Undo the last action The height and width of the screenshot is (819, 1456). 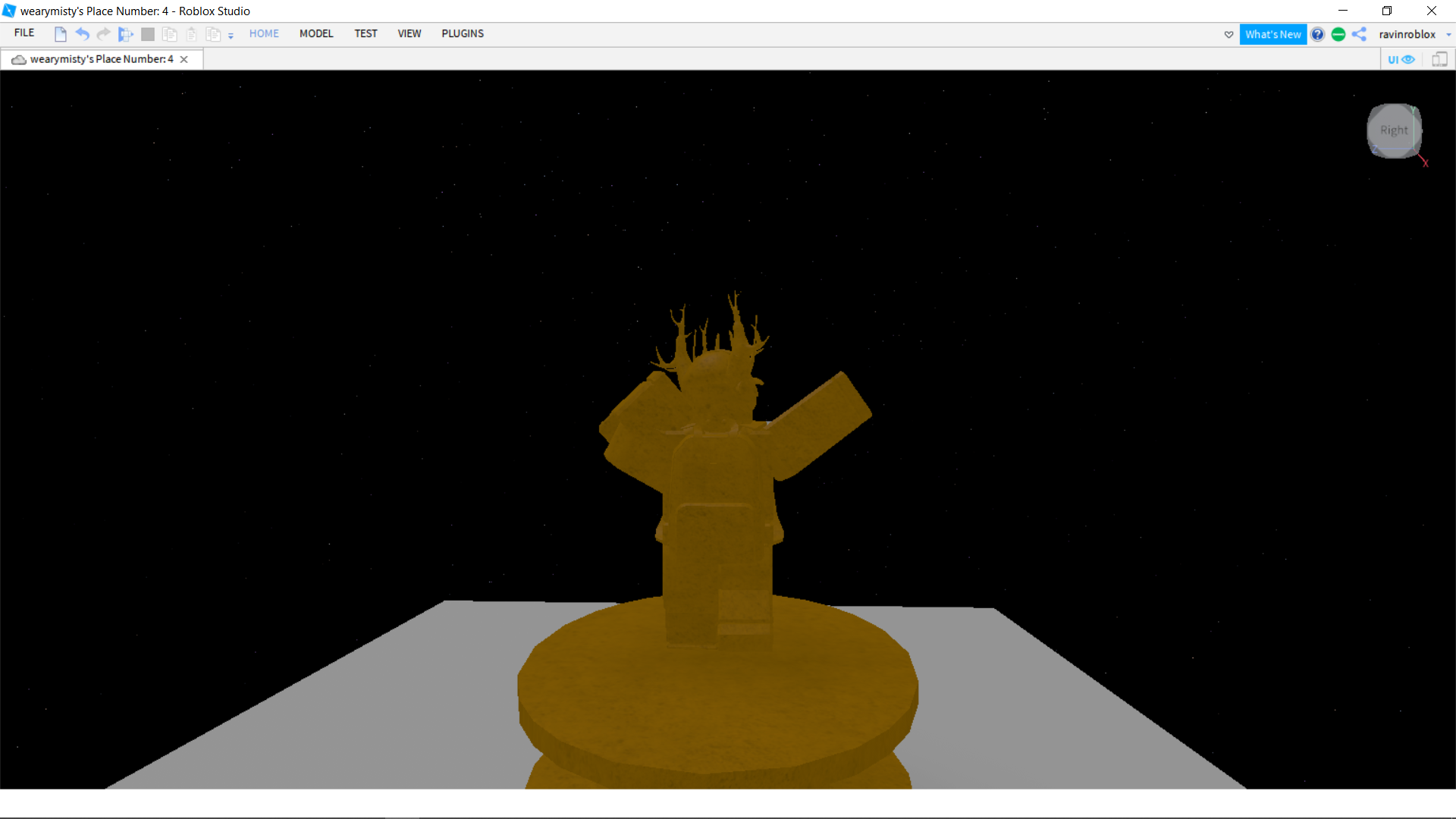click(x=82, y=34)
